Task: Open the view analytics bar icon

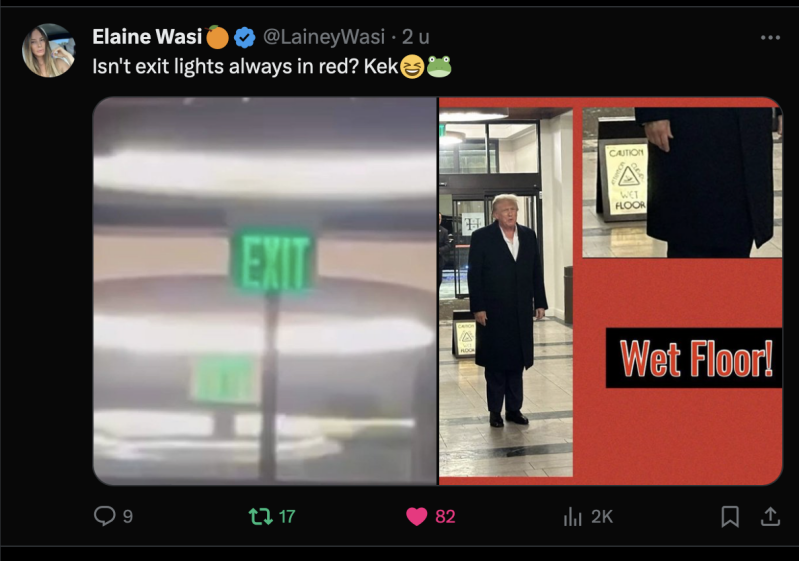Action: point(573,516)
